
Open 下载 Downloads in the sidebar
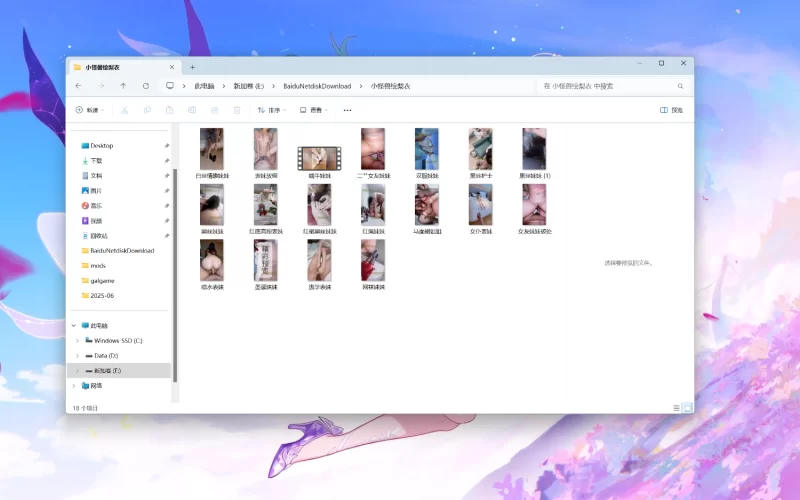point(96,161)
